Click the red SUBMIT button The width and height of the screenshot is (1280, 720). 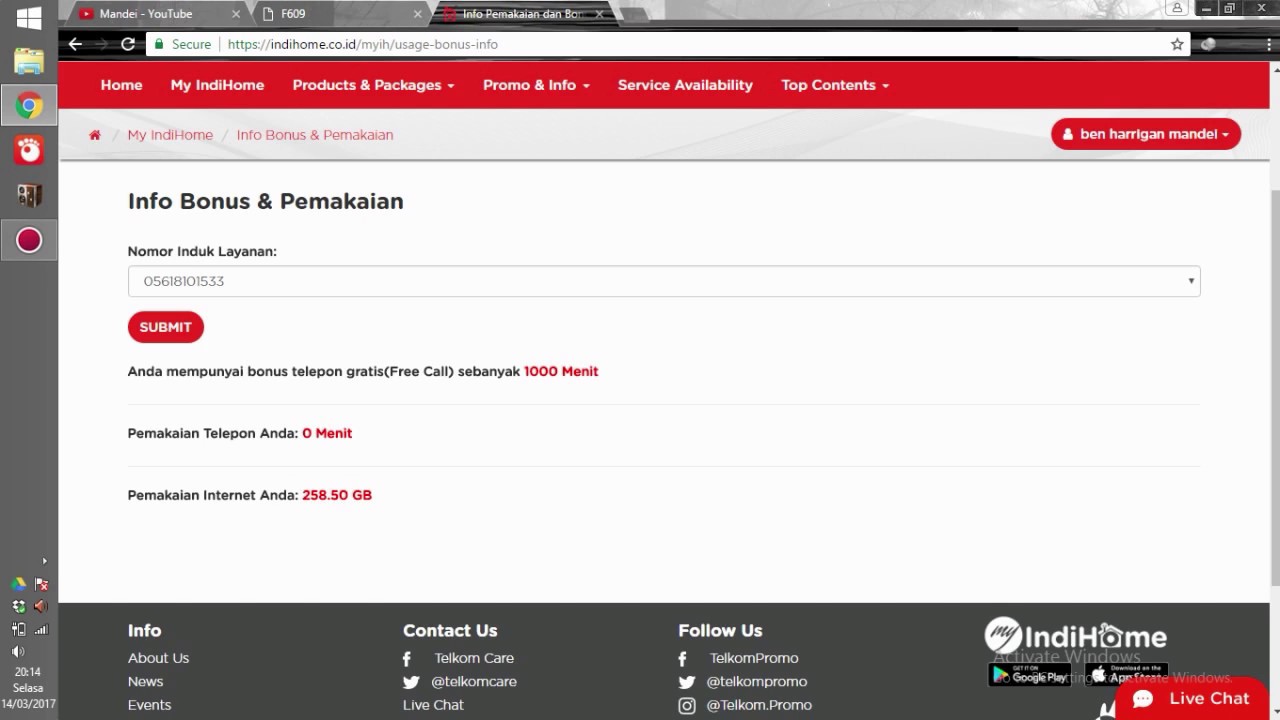pyautogui.click(x=166, y=327)
